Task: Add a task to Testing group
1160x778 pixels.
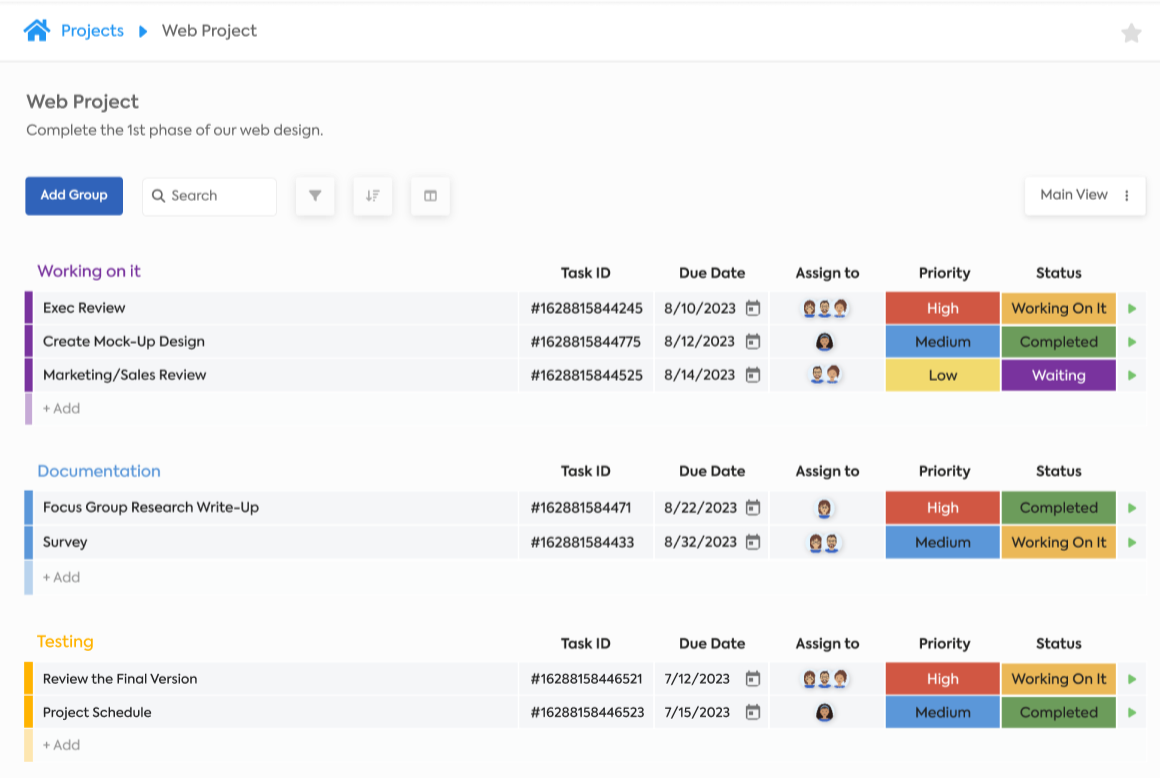Action: [61, 745]
